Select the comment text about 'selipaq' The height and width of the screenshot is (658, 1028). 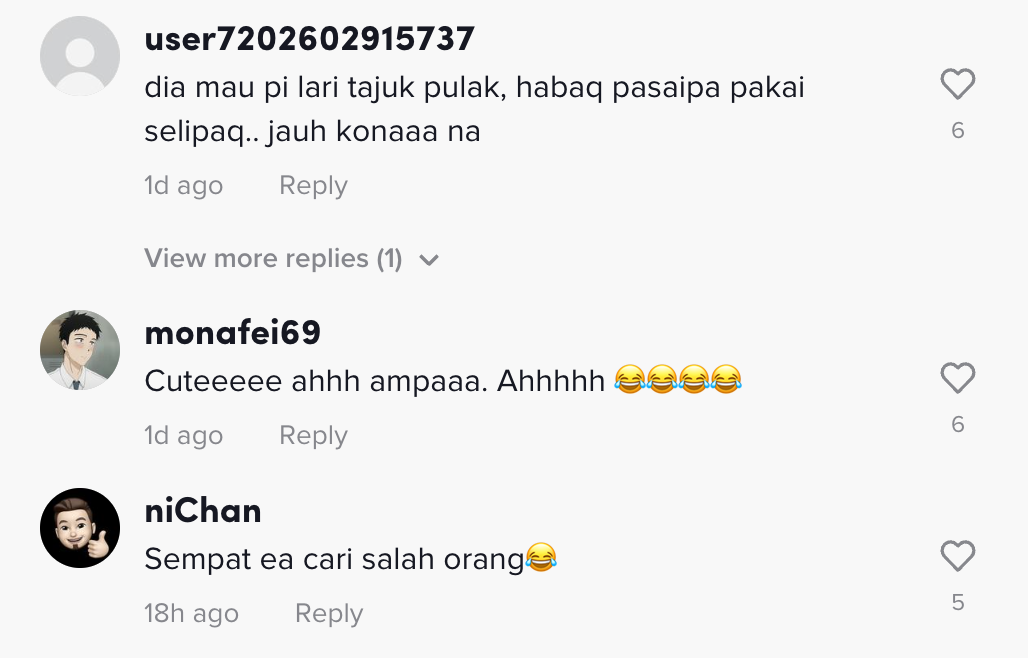[x=474, y=109]
